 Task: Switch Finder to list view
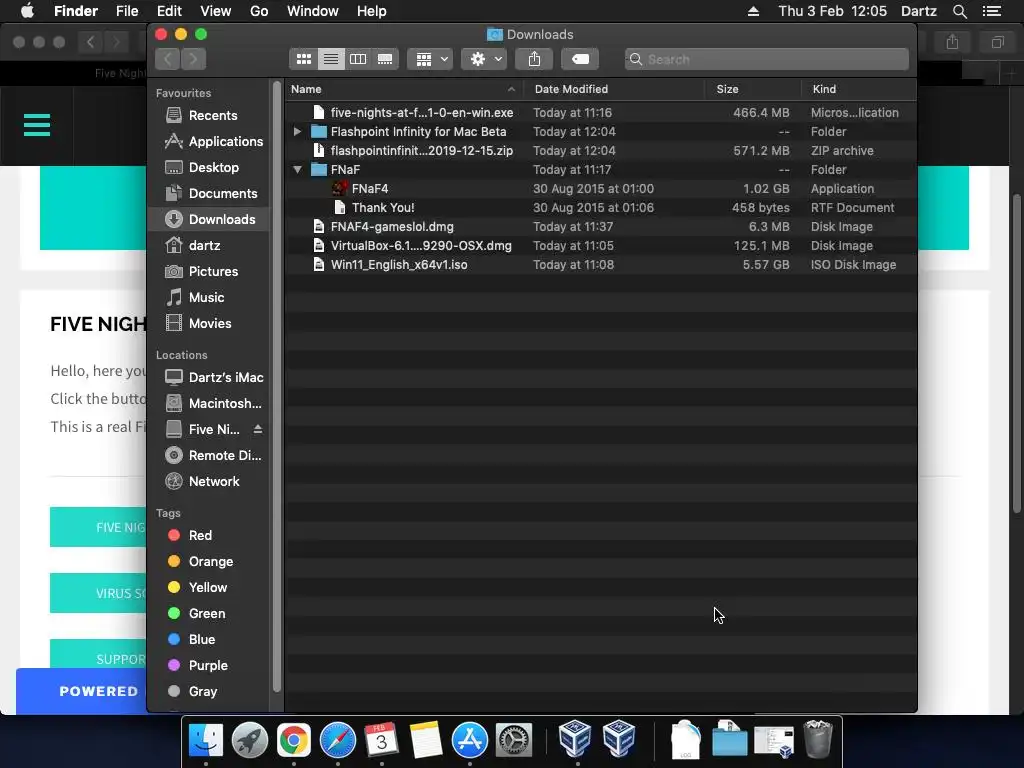(x=331, y=59)
